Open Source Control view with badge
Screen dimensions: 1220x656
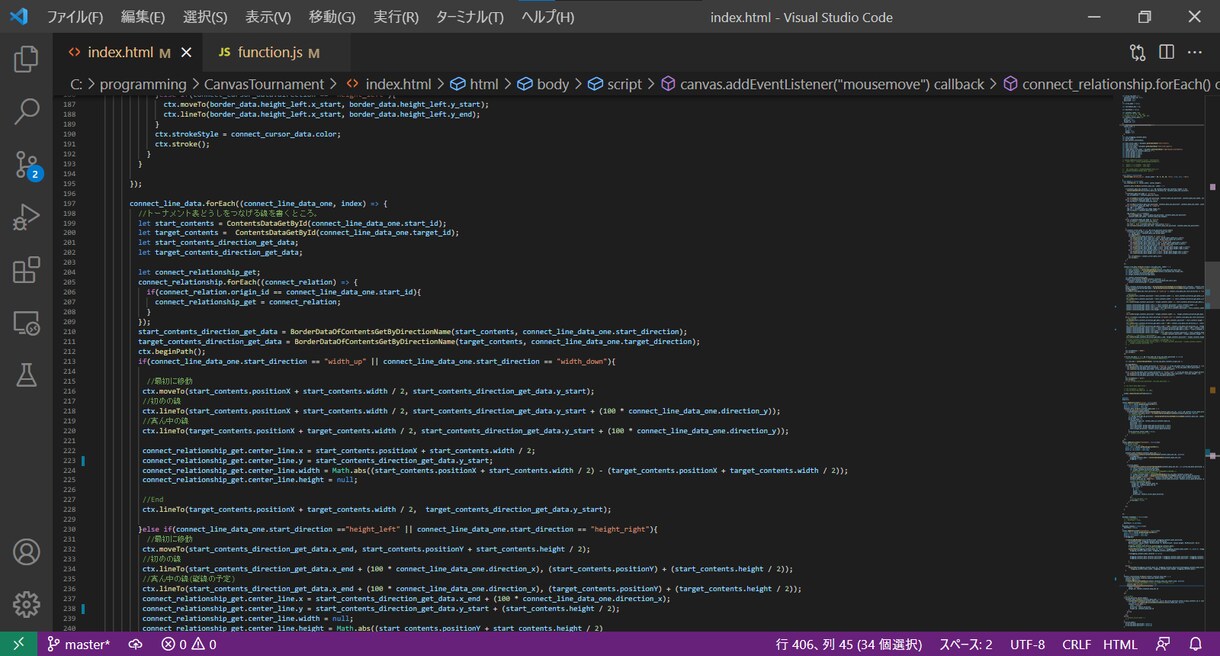26,165
